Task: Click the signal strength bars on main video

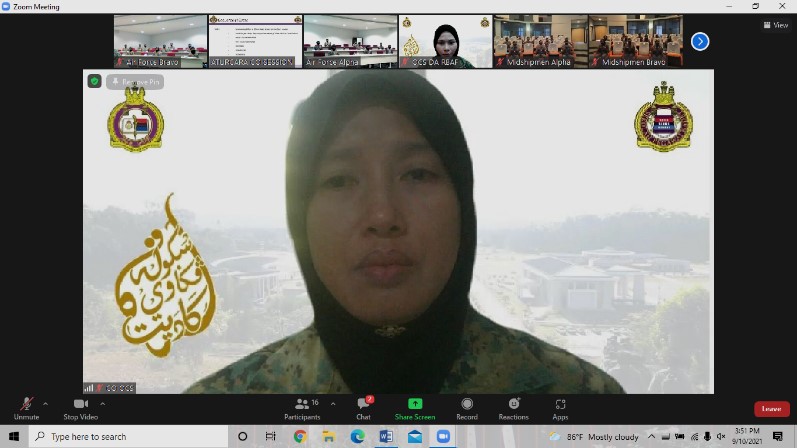Action: [89, 388]
